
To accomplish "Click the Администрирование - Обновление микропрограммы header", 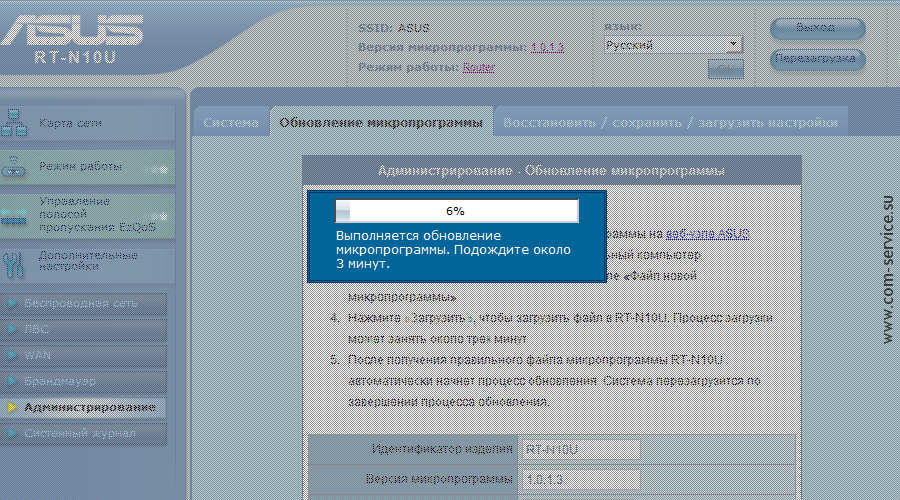I will 551,170.
